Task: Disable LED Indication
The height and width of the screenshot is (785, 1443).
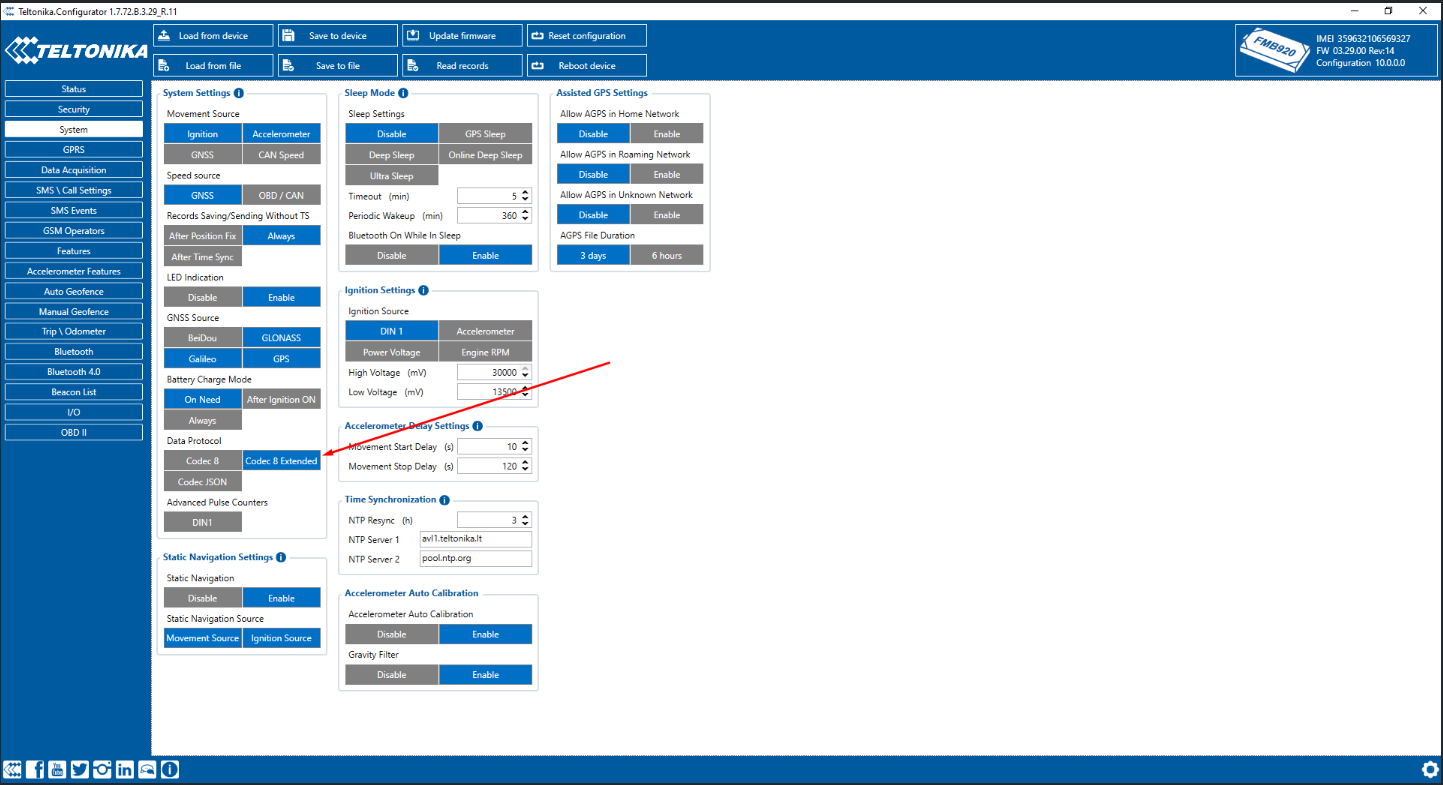Action: (x=203, y=297)
